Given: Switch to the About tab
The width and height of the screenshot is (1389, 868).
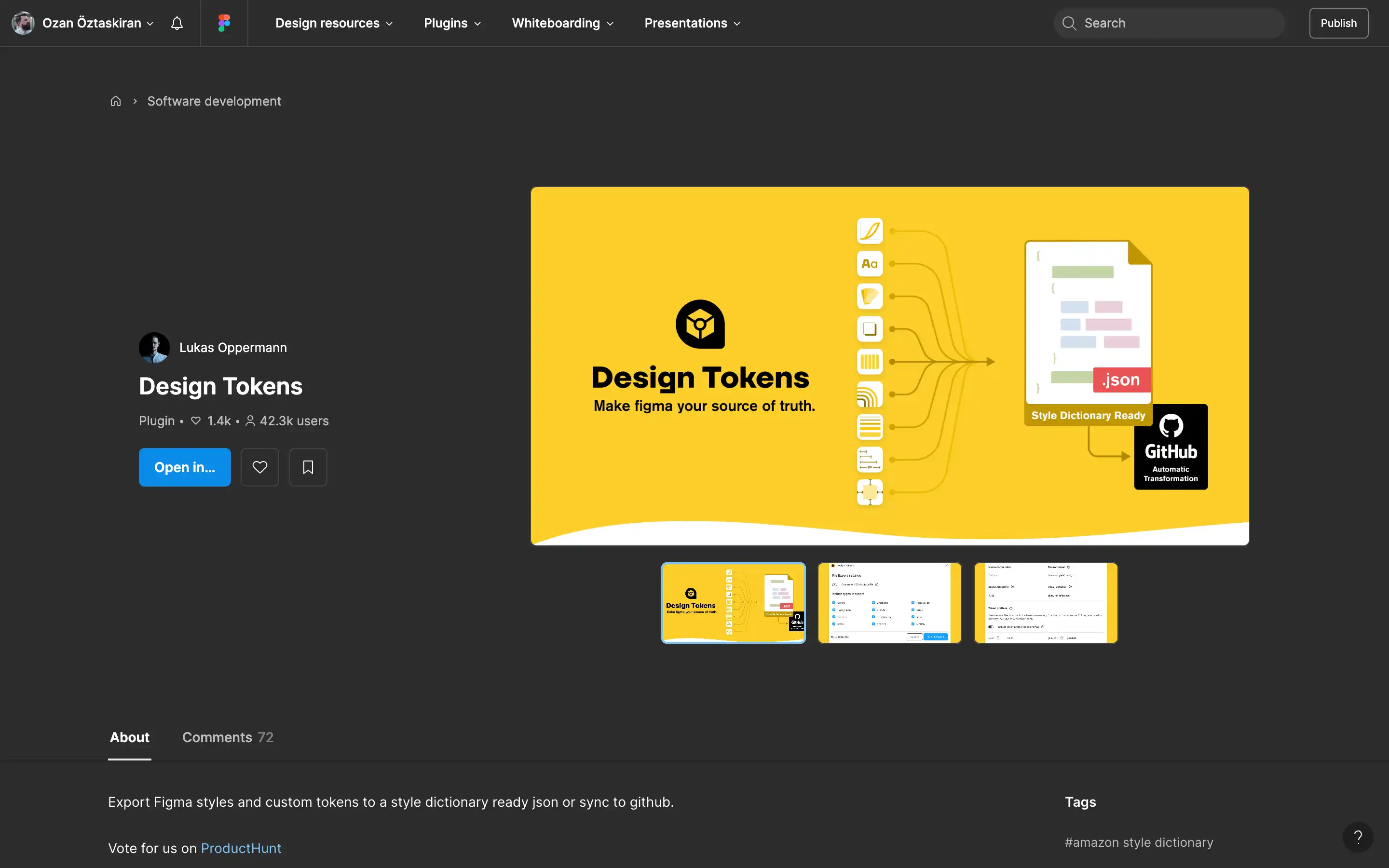Looking at the screenshot, I should (130, 737).
